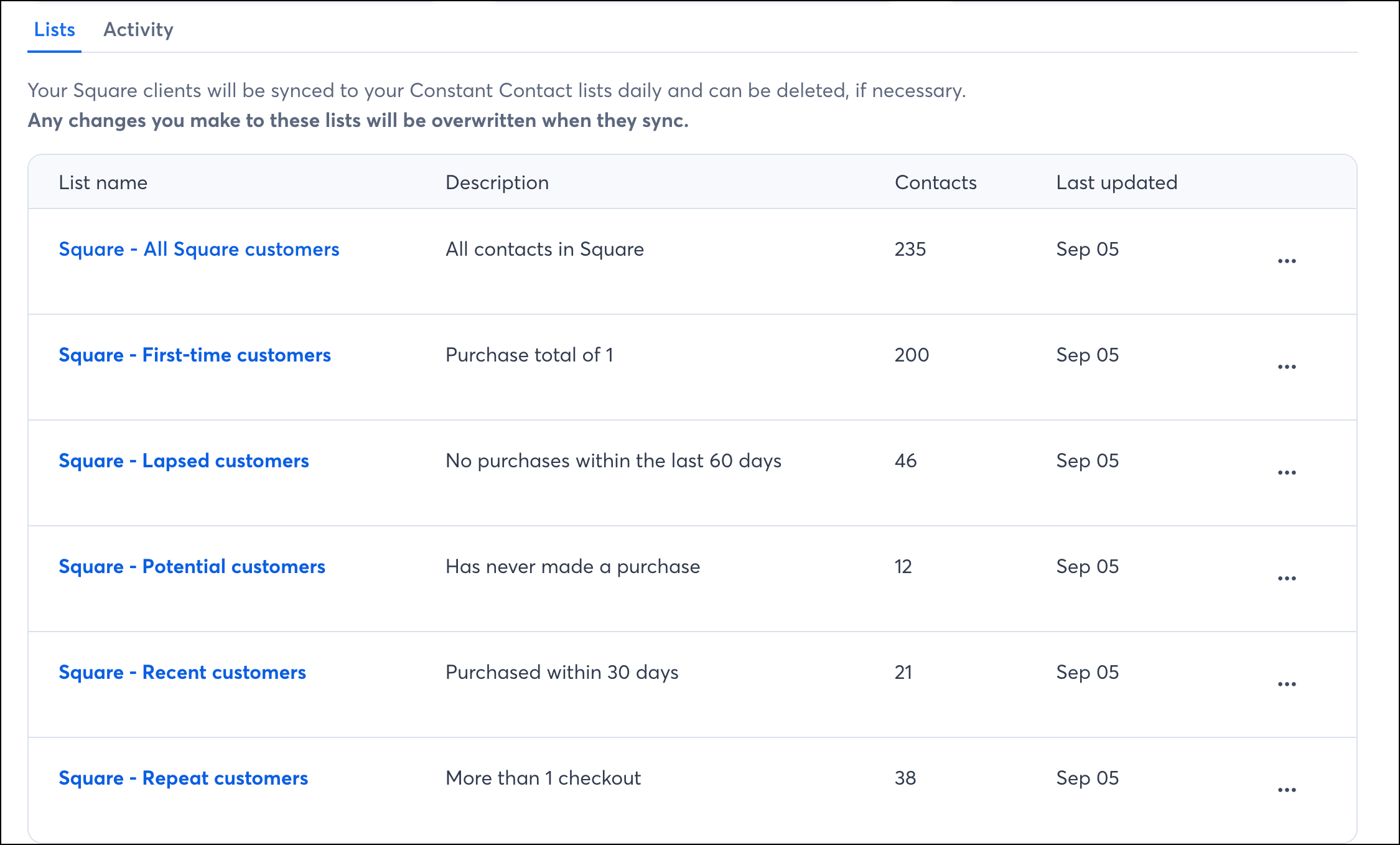The height and width of the screenshot is (845, 1400).
Task: Select the 38 contacts count
Action: [905, 778]
